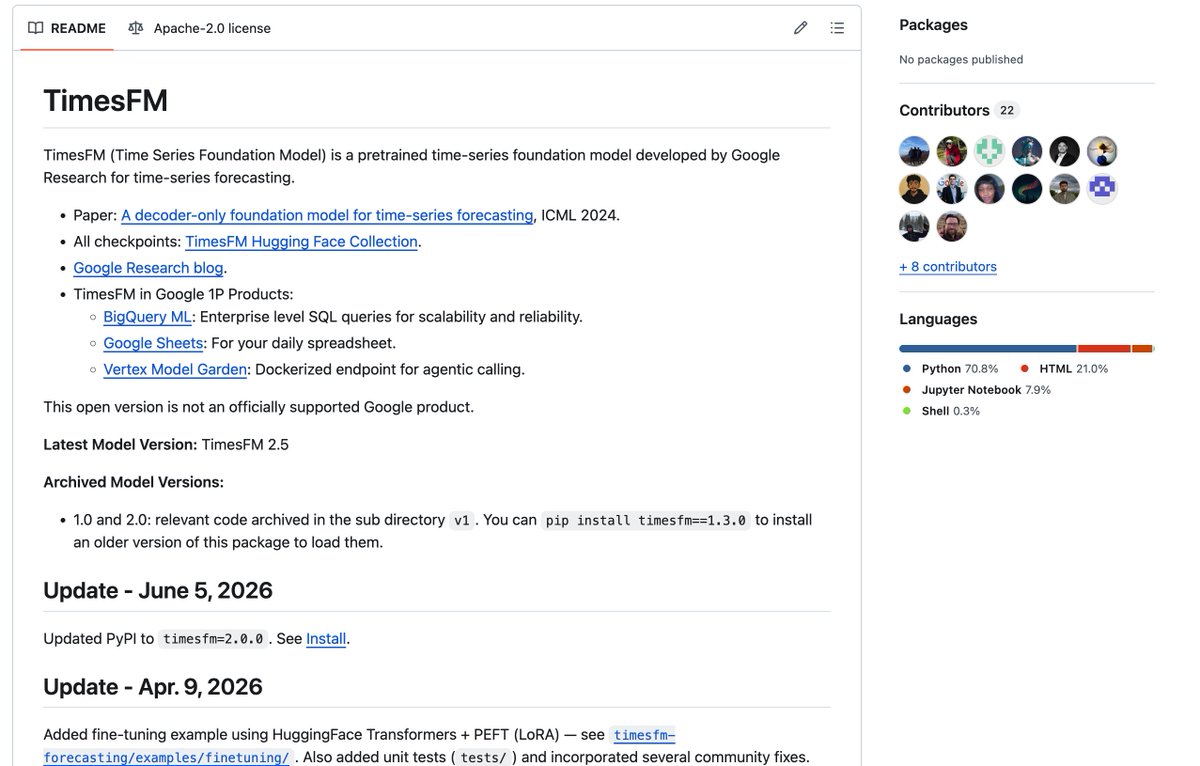Open the Google Research blog link
The height and width of the screenshot is (766, 1200).
click(148, 268)
